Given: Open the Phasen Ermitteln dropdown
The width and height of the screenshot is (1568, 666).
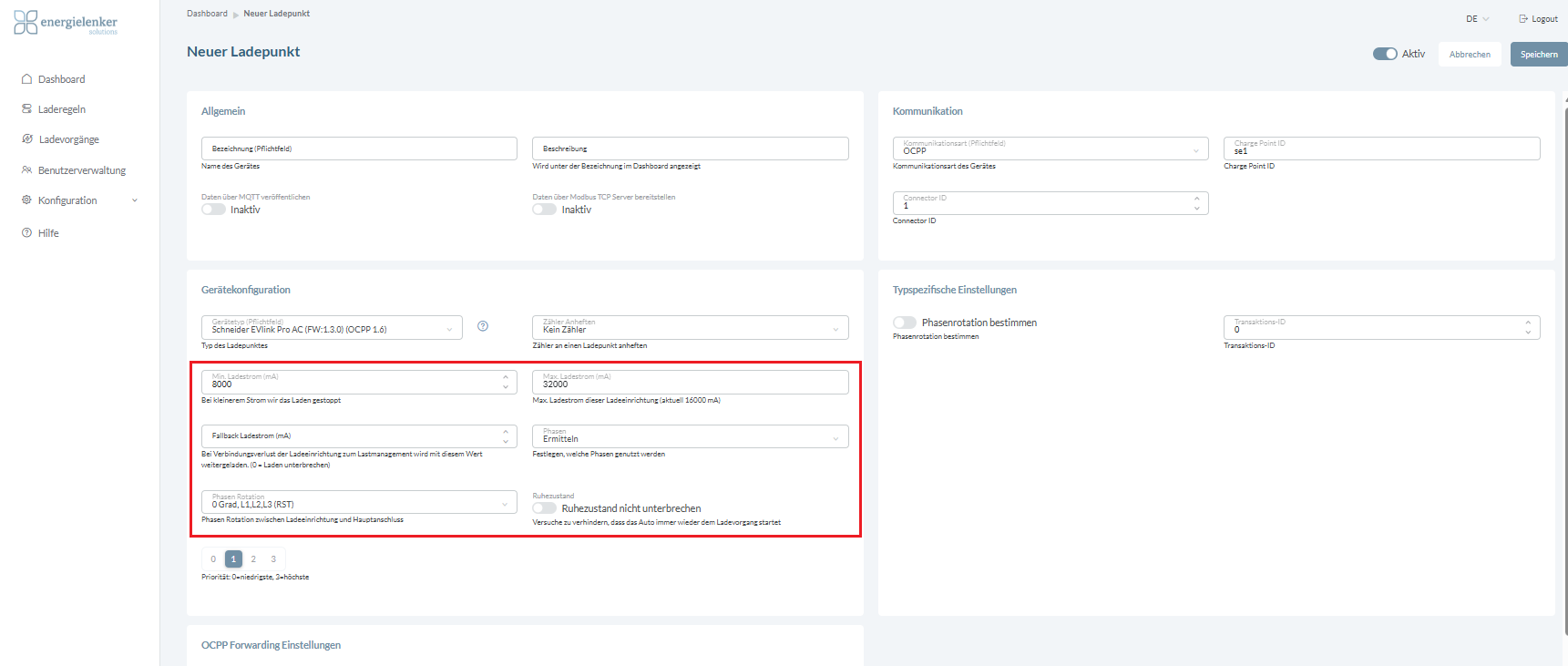Looking at the screenshot, I should click(x=690, y=436).
